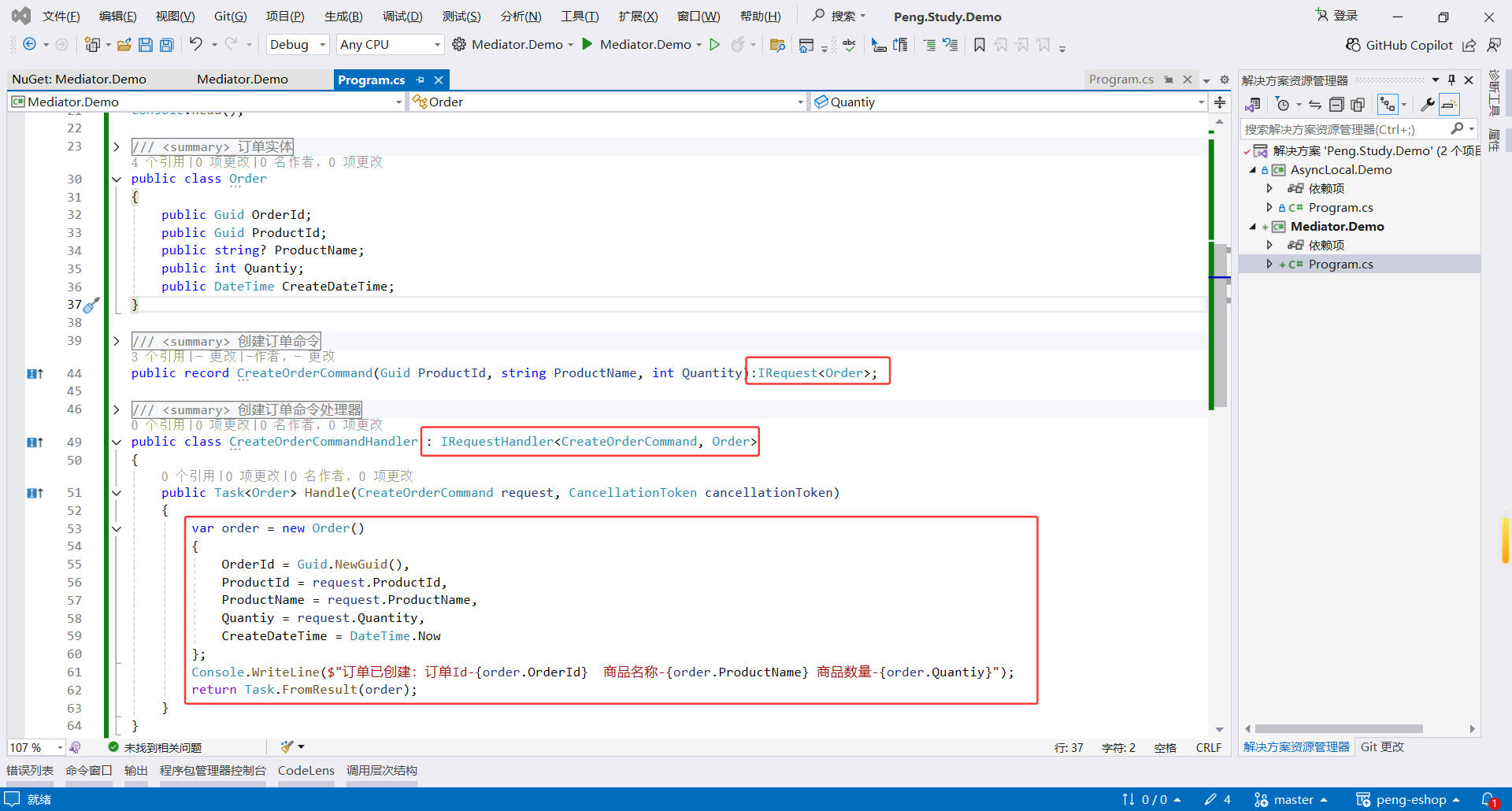Image resolution: width=1512 pixels, height=811 pixels.
Task: Click the 0 / 0 unpushed commits indicator
Action: [1151, 799]
